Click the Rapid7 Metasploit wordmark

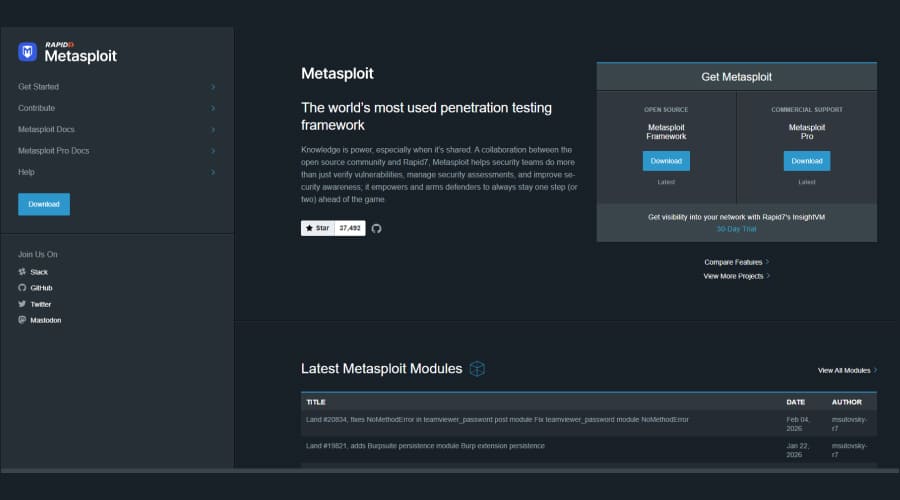coord(80,52)
